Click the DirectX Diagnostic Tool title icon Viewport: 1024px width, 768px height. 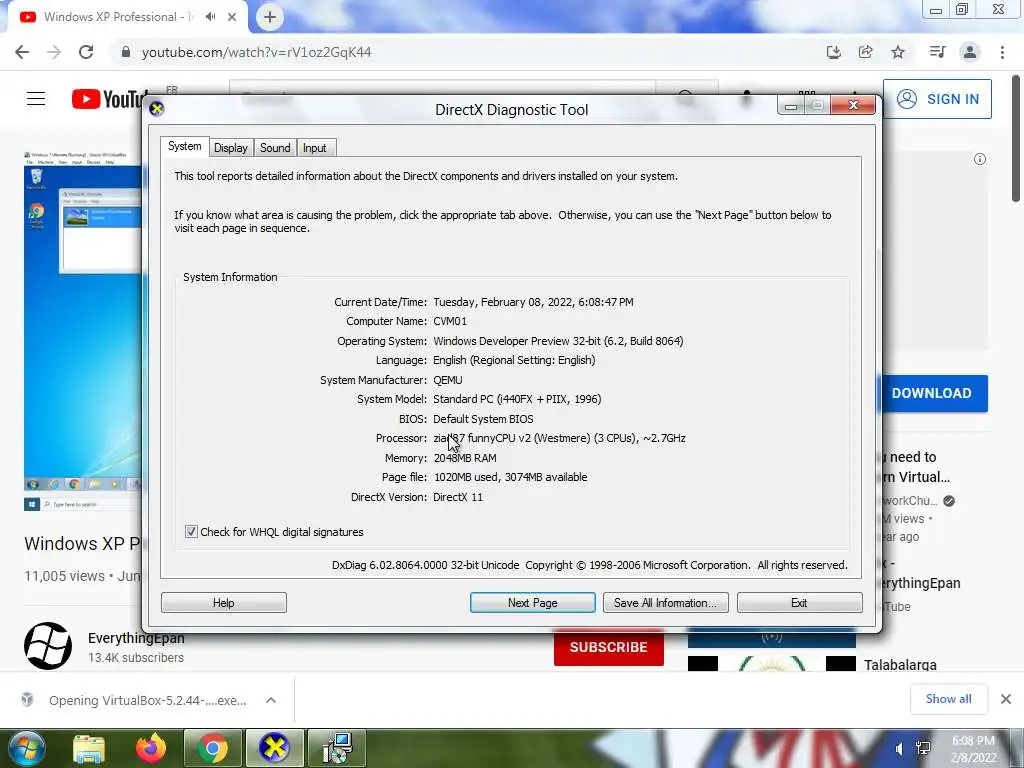pyautogui.click(x=157, y=108)
